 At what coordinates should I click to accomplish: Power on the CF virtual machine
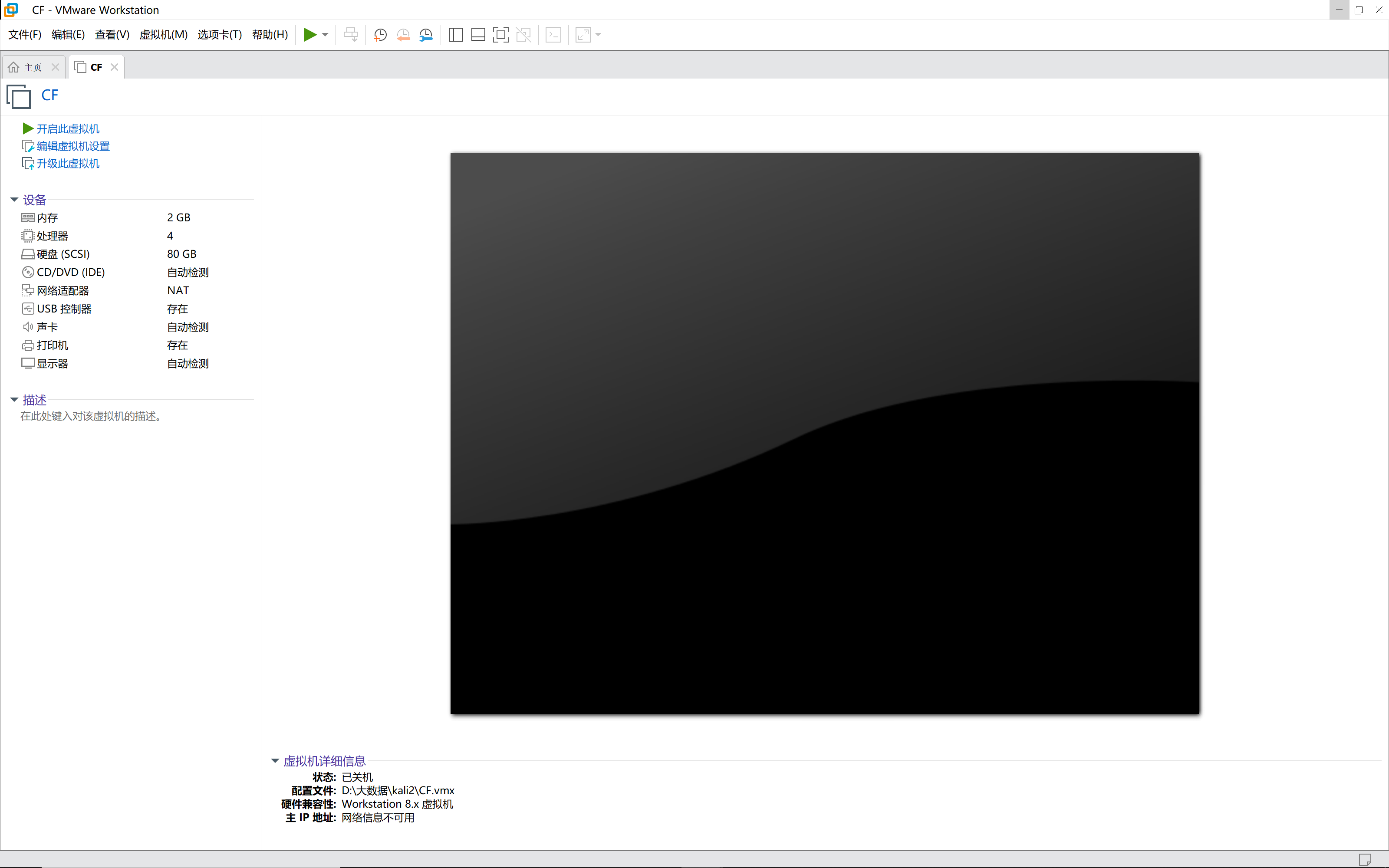[x=67, y=128]
